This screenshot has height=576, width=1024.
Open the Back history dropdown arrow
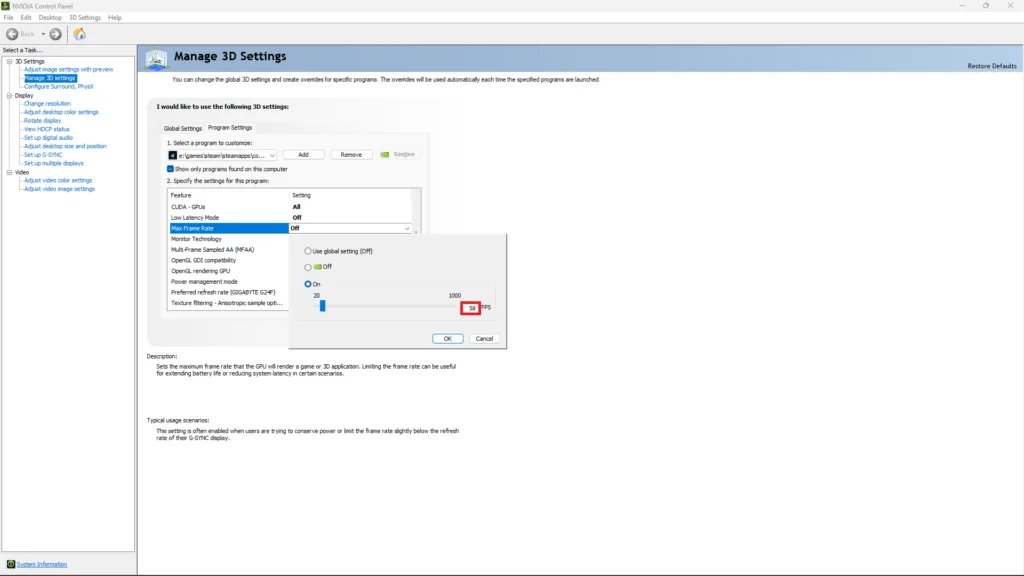click(42, 34)
